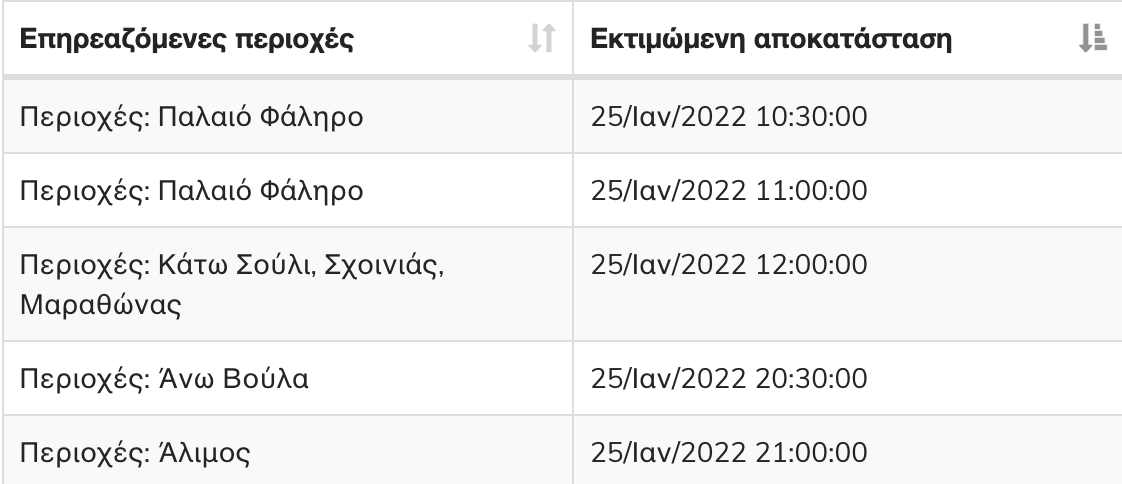This screenshot has height=484, width=1122.
Task: Click the 25/Ιαν/2022 date beside 12:00:00
Action: tap(668, 265)
